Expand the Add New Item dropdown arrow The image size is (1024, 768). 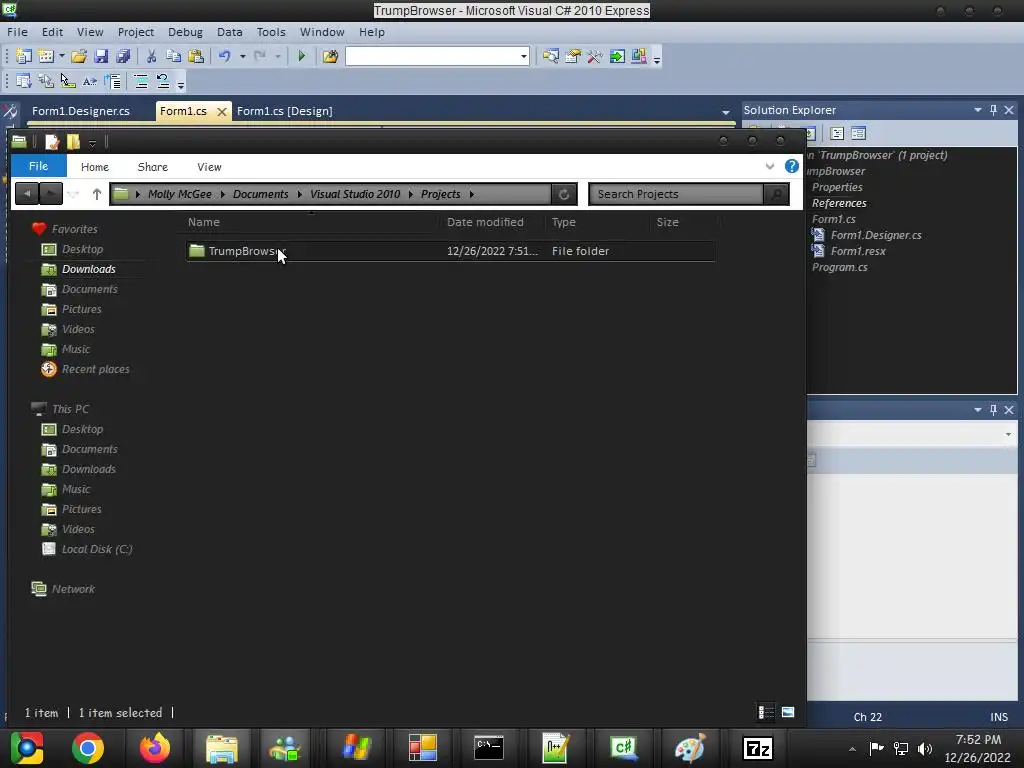coord(62,56)
